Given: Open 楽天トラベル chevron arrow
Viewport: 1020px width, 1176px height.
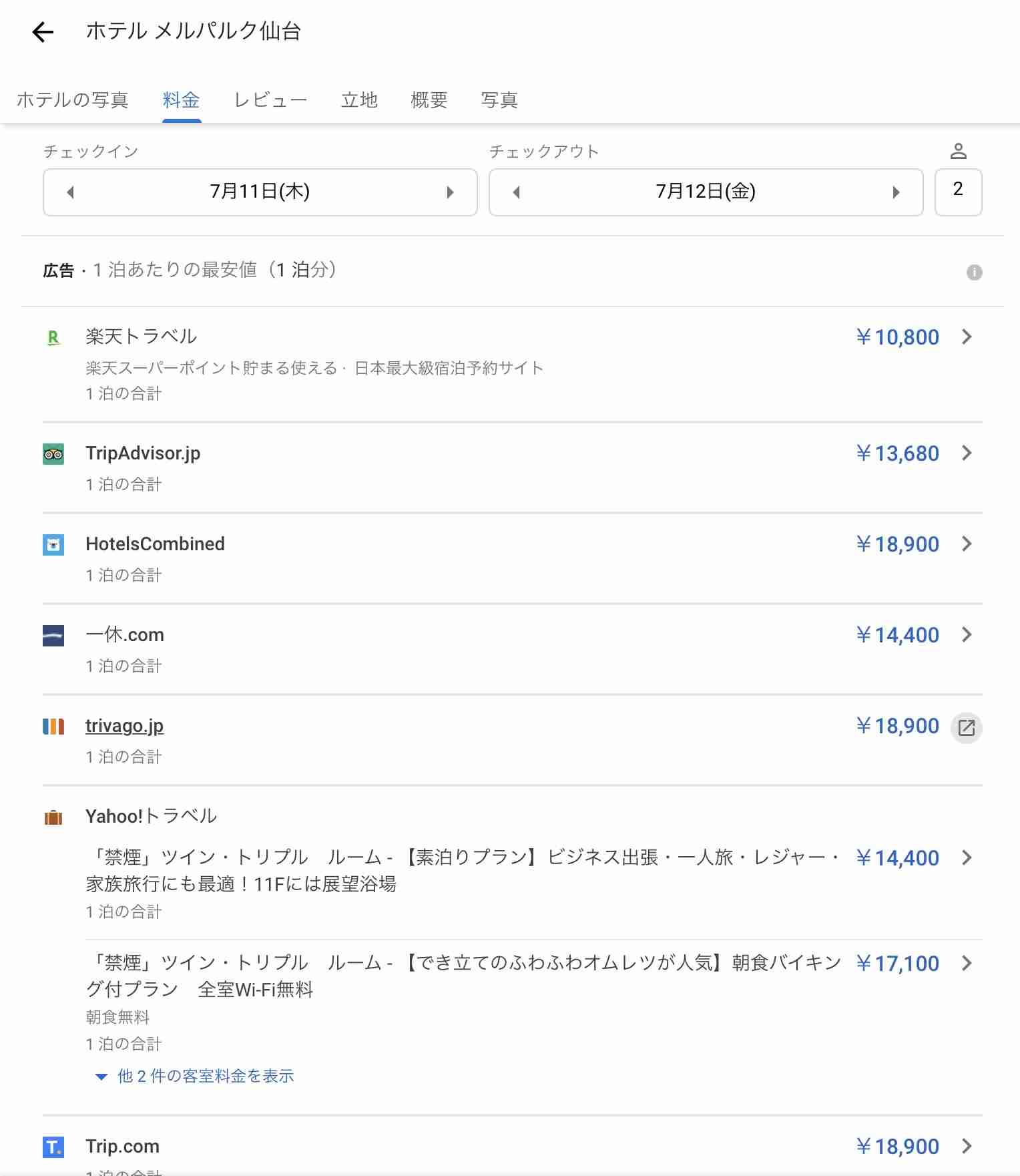Looking at the screenshot, I should coord(967,337).
